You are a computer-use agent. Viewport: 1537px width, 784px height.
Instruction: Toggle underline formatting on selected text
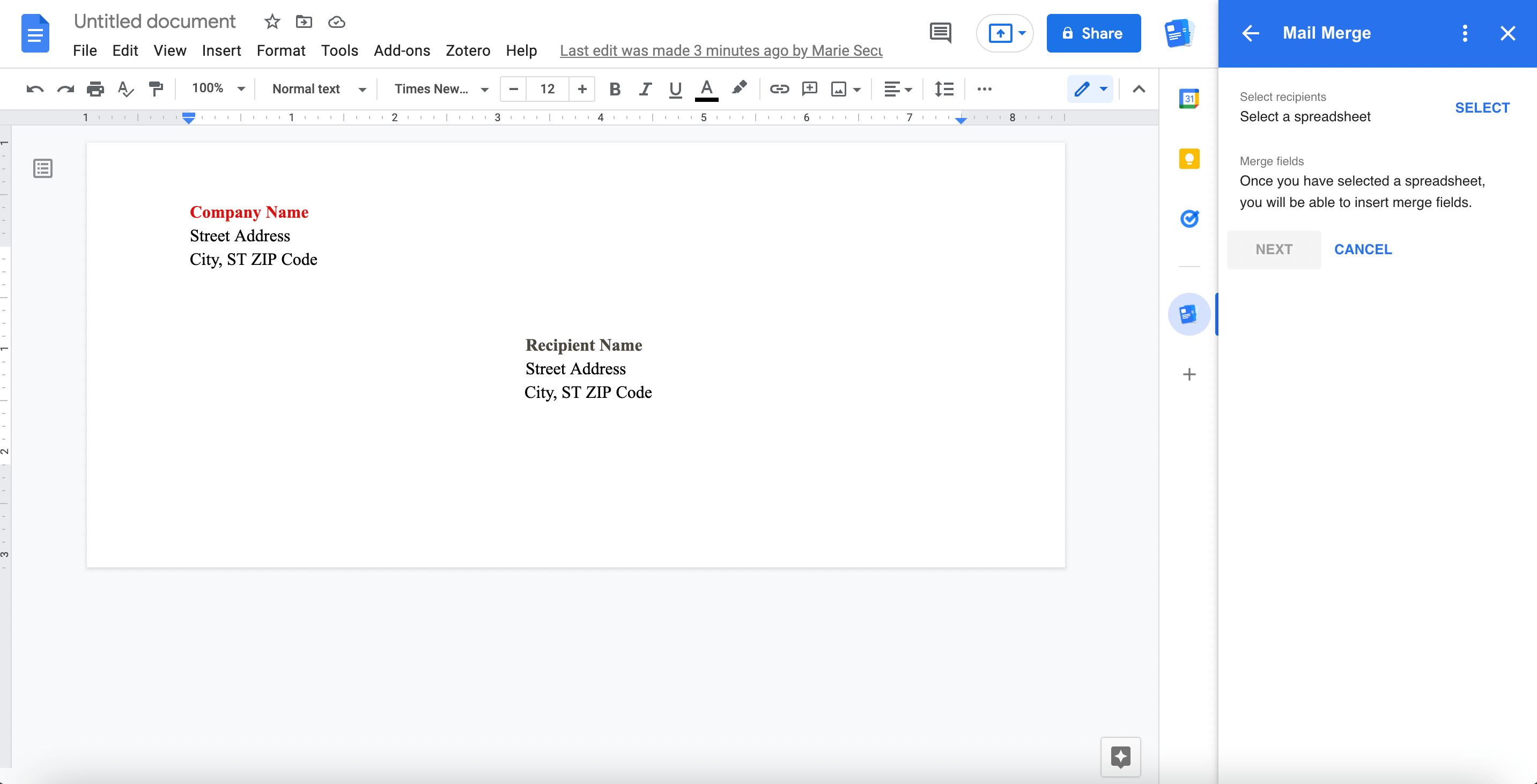[674, 89]
